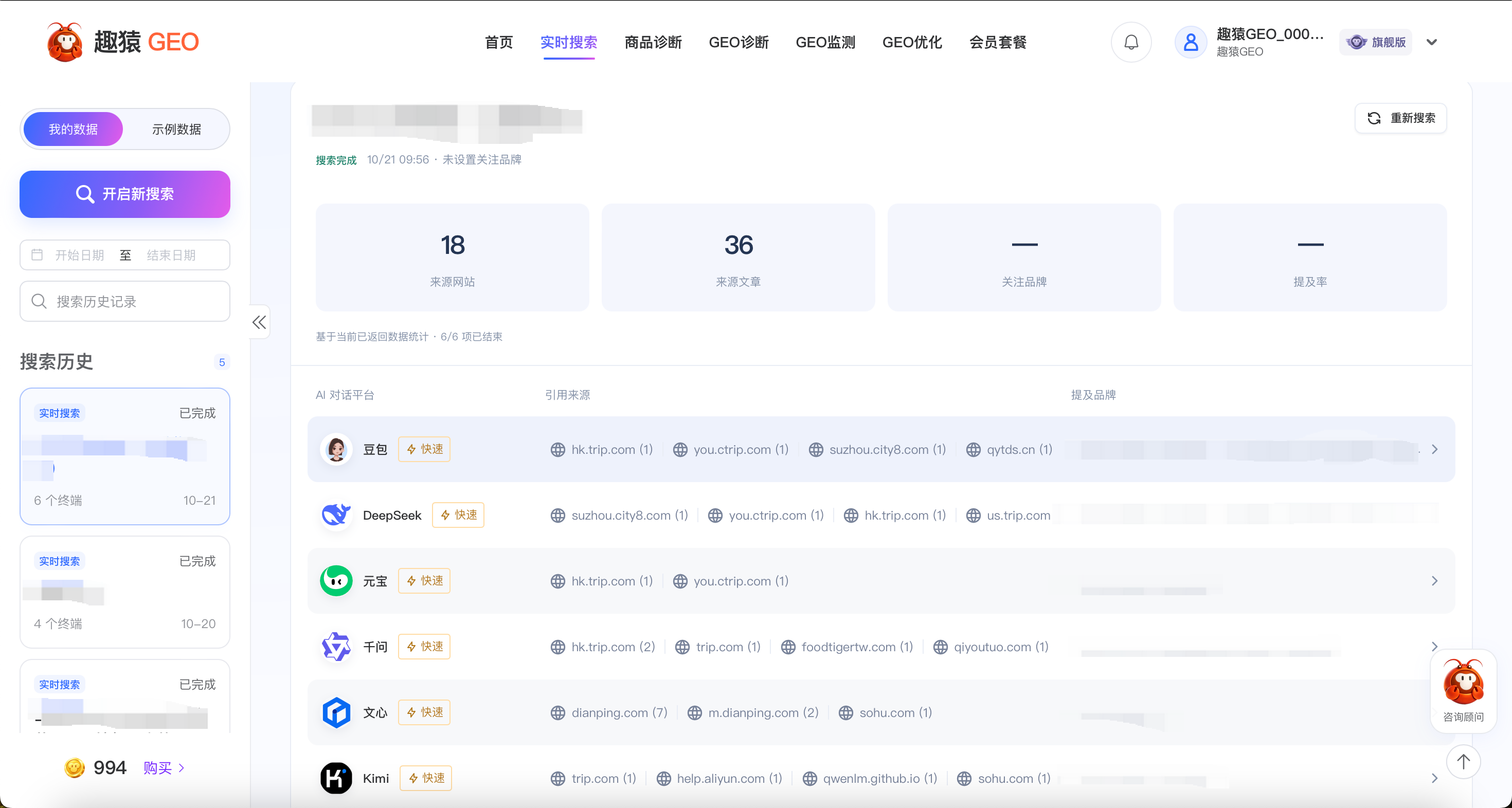Click 快速 badge on 千问 row

coord(424,647)
